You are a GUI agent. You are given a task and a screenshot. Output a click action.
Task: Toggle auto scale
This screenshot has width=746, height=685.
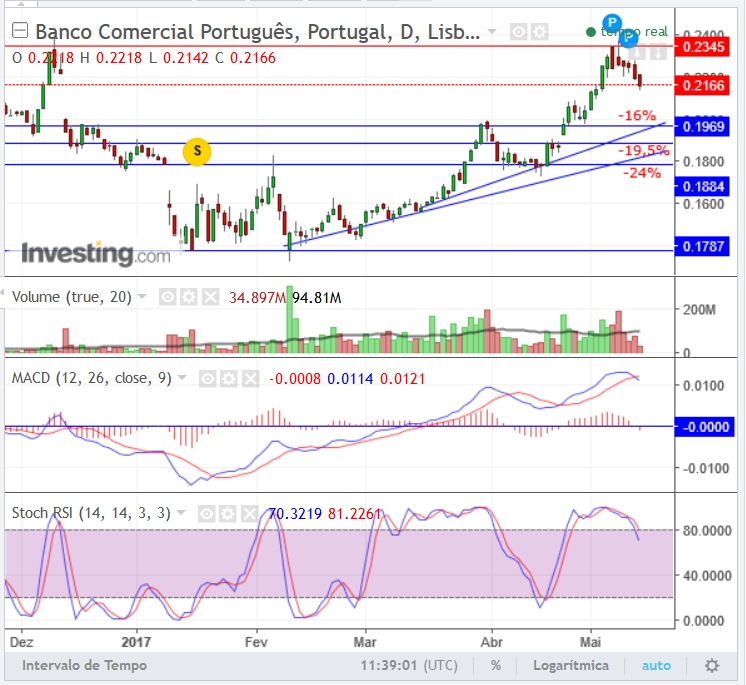click(656, 665)
